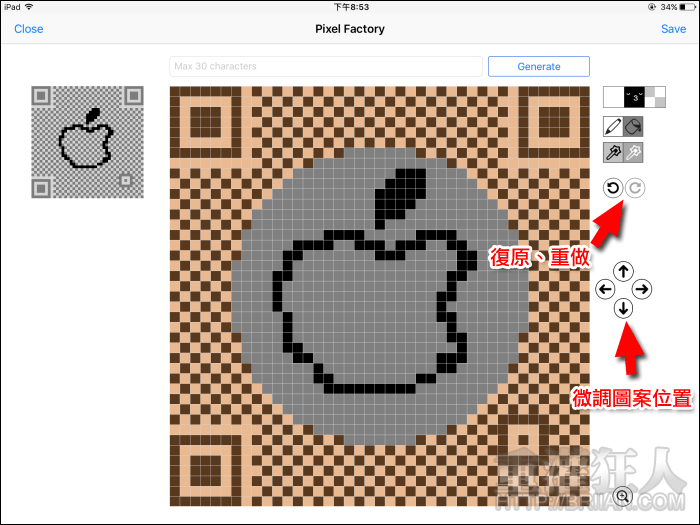
Task: Select the pencil drawing tool
Action: (x=613, y=127)
